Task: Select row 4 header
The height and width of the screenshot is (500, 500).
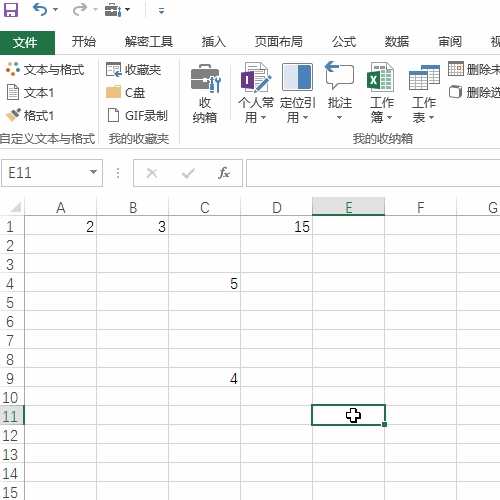Action: pyautogui.click(x=11, y=283)
